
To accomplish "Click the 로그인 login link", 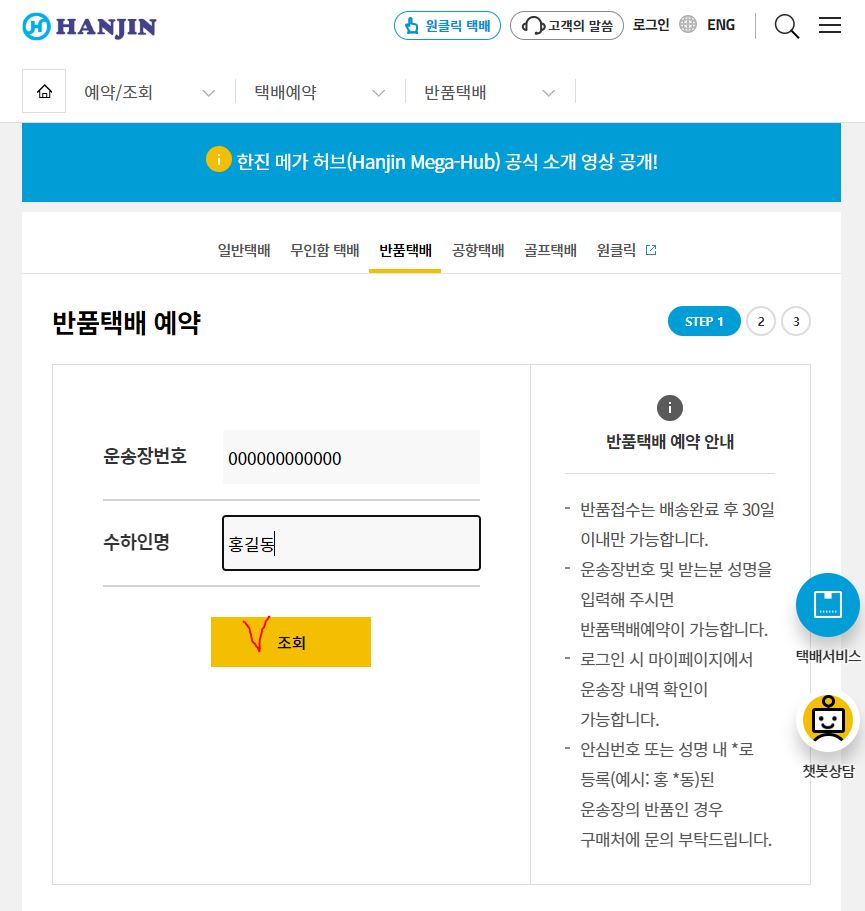I will (x=650, y=25).
